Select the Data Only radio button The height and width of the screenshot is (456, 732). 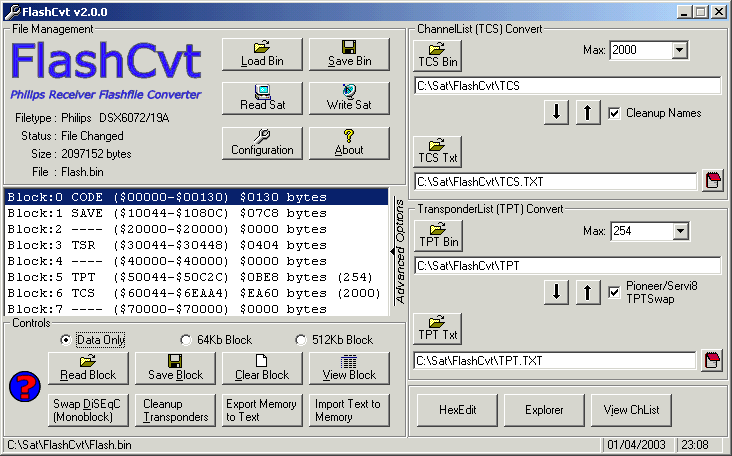(66, 340)
